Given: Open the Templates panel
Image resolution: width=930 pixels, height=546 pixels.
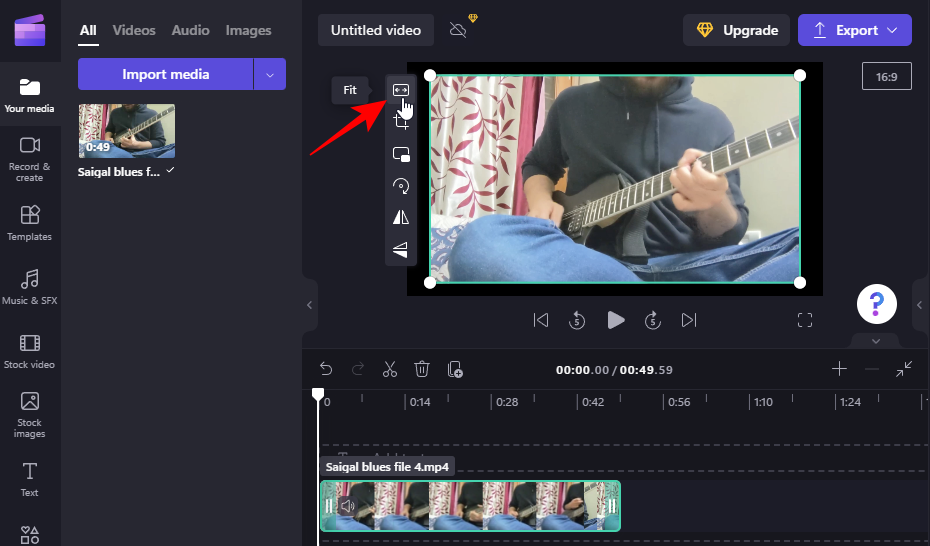Looking at the screenshot, I should click(30, 223).
